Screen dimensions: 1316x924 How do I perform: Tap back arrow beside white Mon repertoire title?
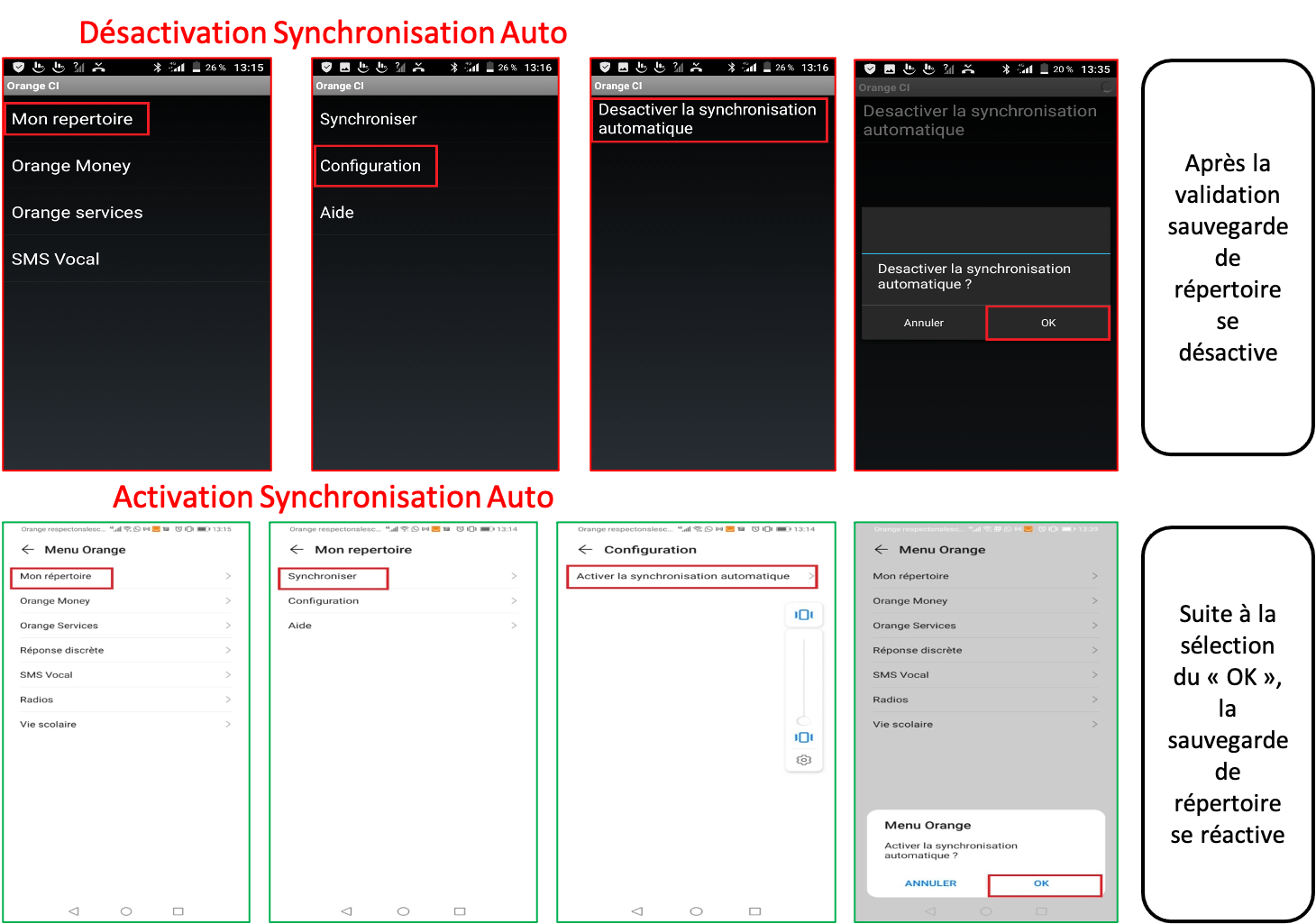(297, 549)
